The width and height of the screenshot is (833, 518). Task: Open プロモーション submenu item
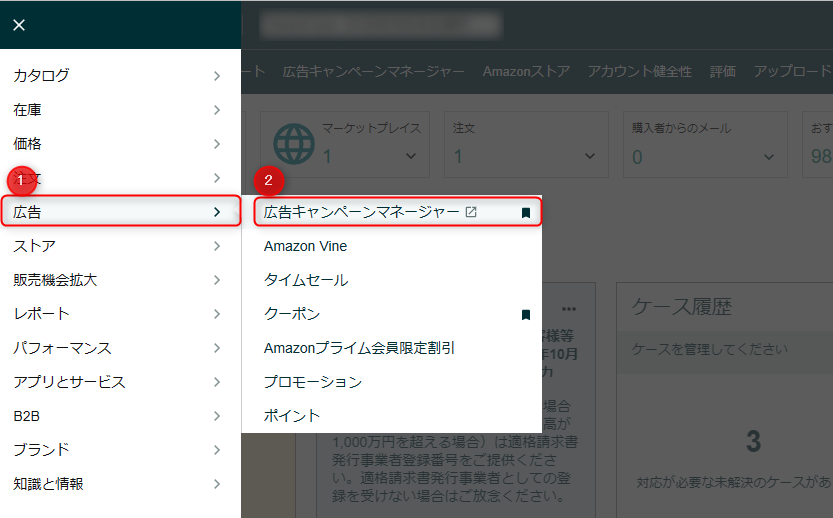point(313,382)
